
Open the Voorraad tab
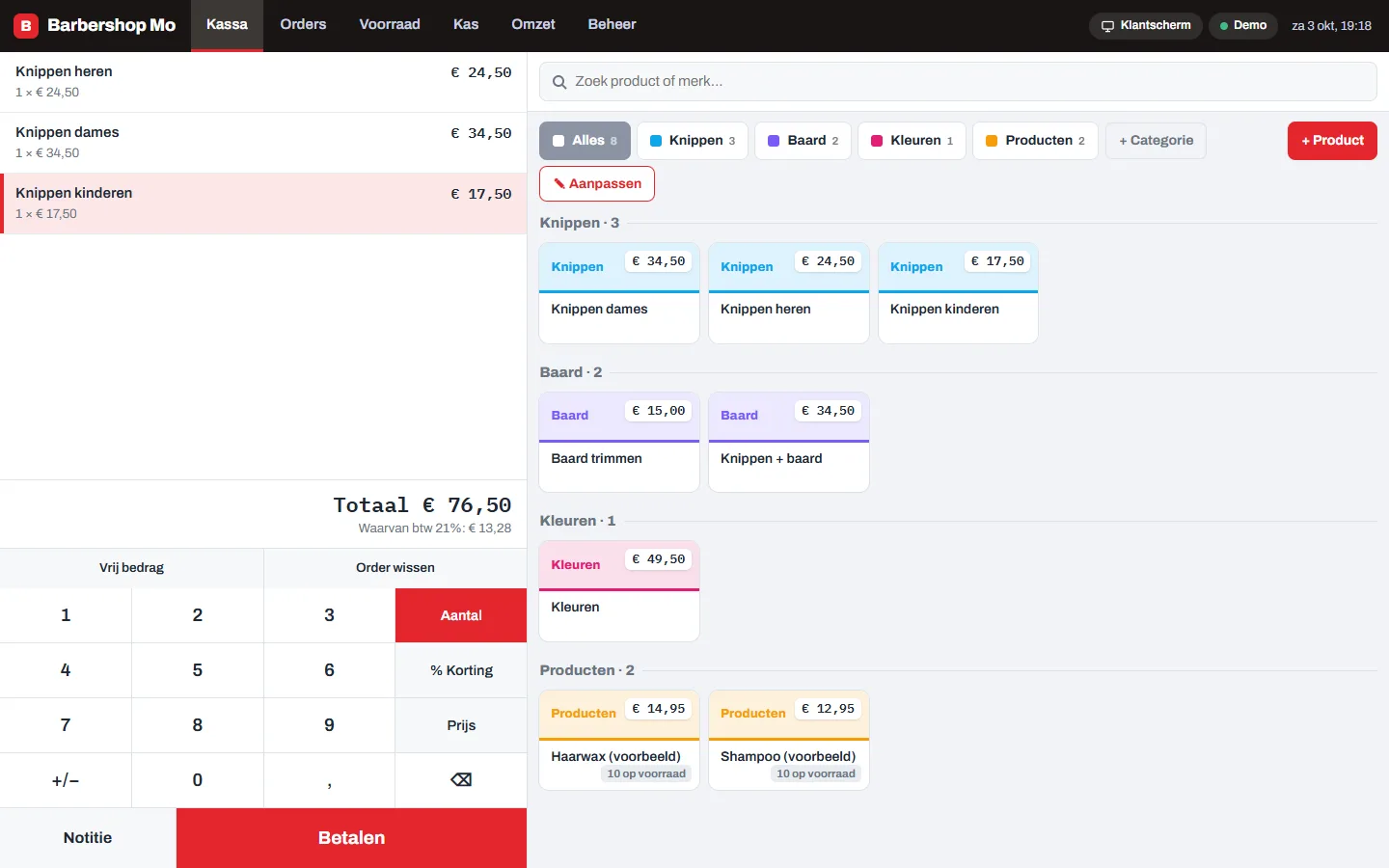point(390,25)
